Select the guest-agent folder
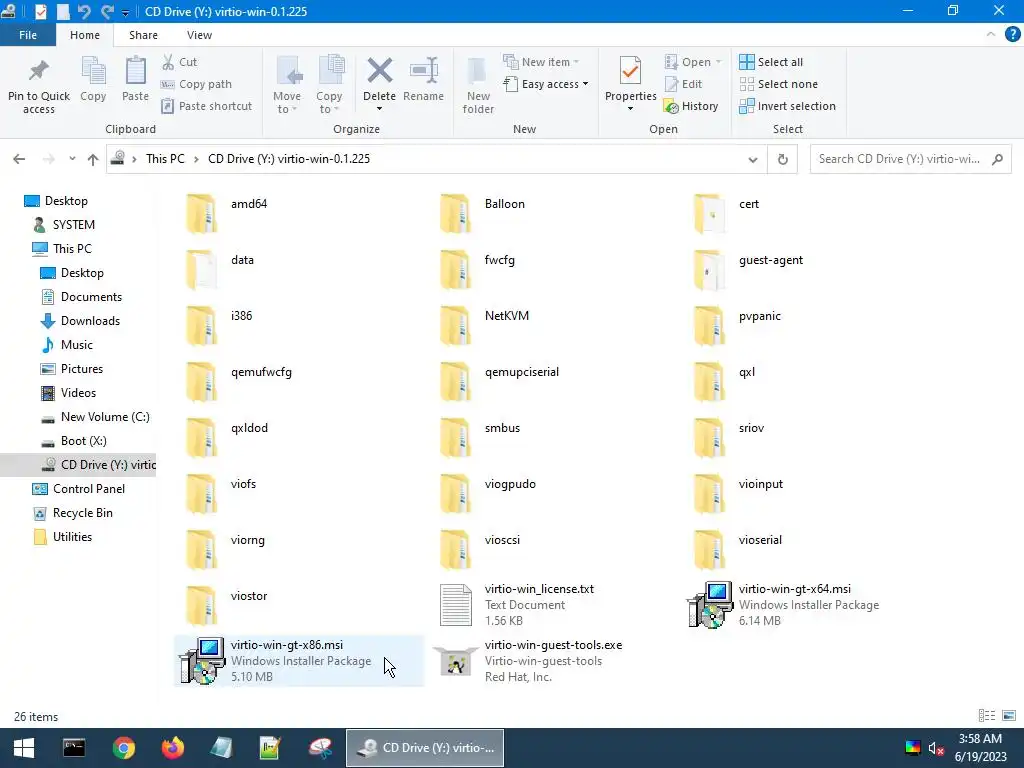Screen dimensions: 1024x768 [x=748, y=269]
